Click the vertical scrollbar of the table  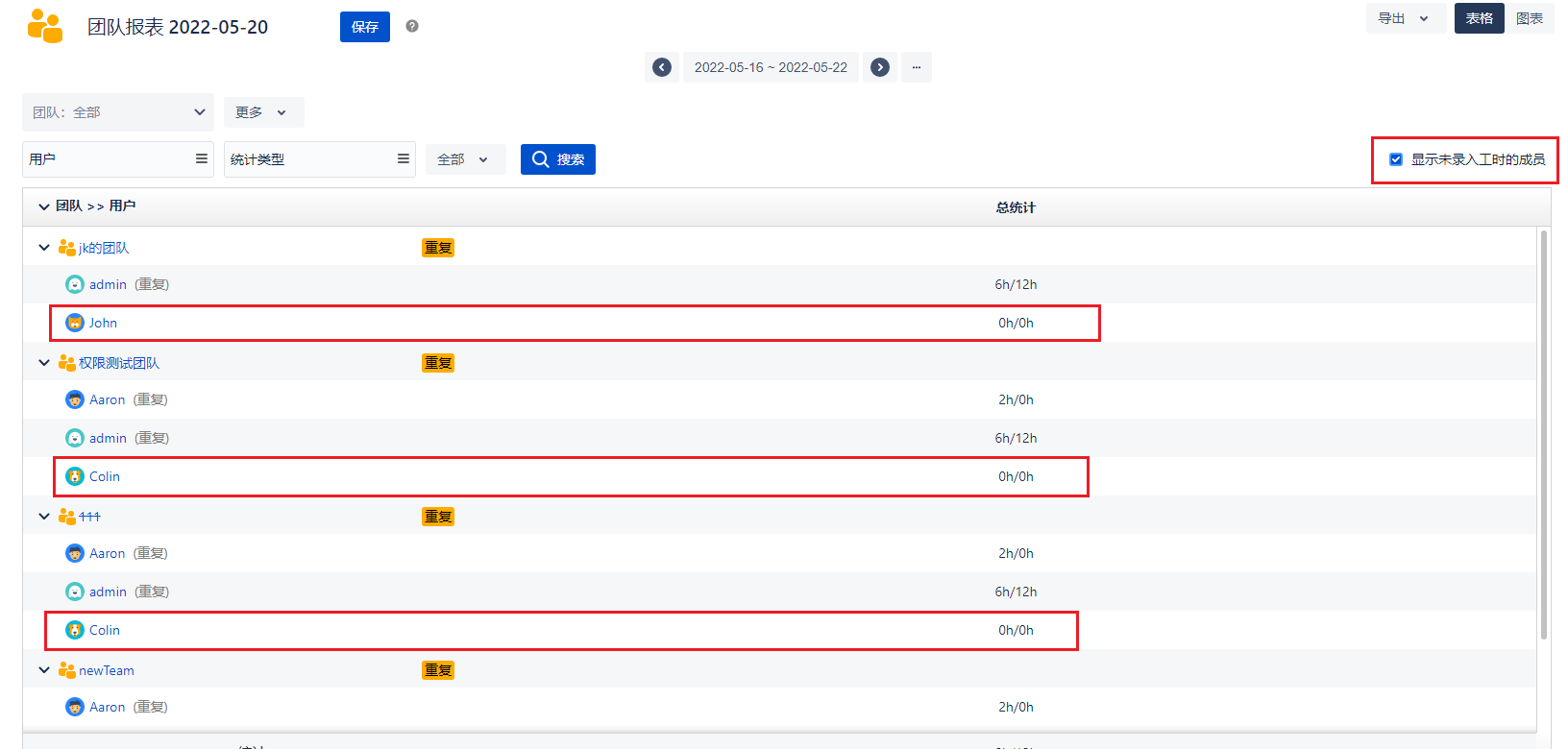[1544, 432]
